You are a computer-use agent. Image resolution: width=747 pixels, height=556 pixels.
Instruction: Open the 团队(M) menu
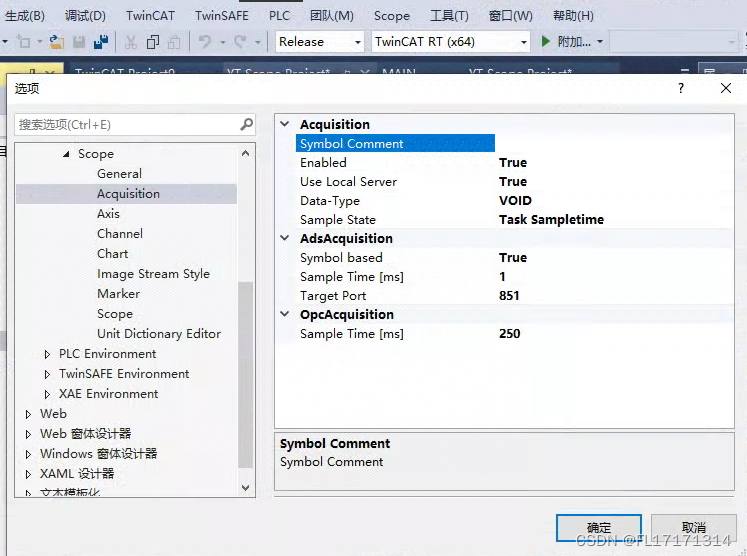point(332,16)
